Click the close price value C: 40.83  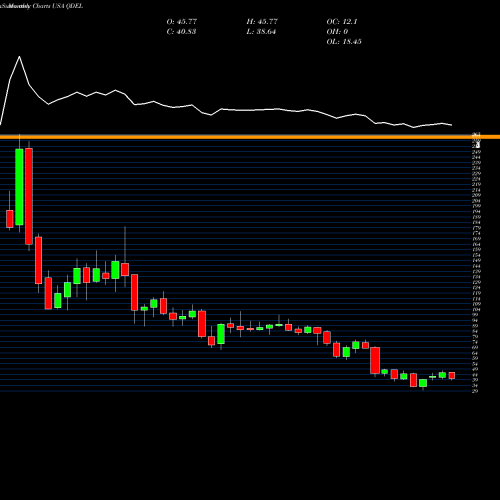[181, 32]
